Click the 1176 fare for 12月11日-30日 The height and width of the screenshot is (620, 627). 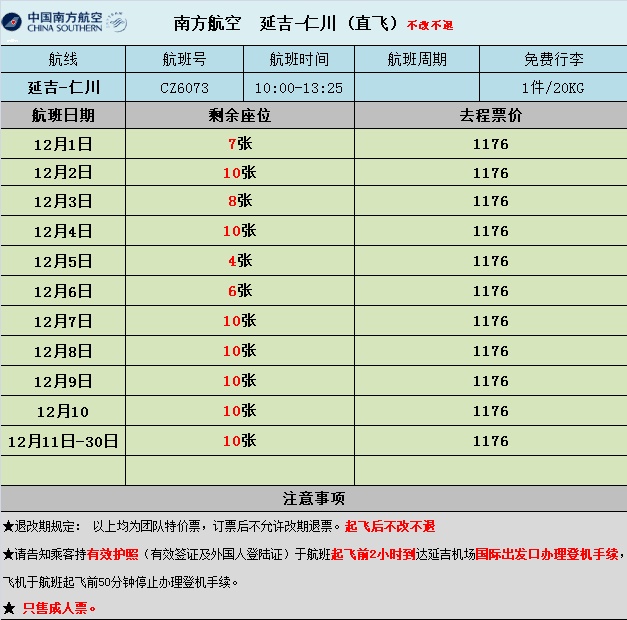[491, 441]
